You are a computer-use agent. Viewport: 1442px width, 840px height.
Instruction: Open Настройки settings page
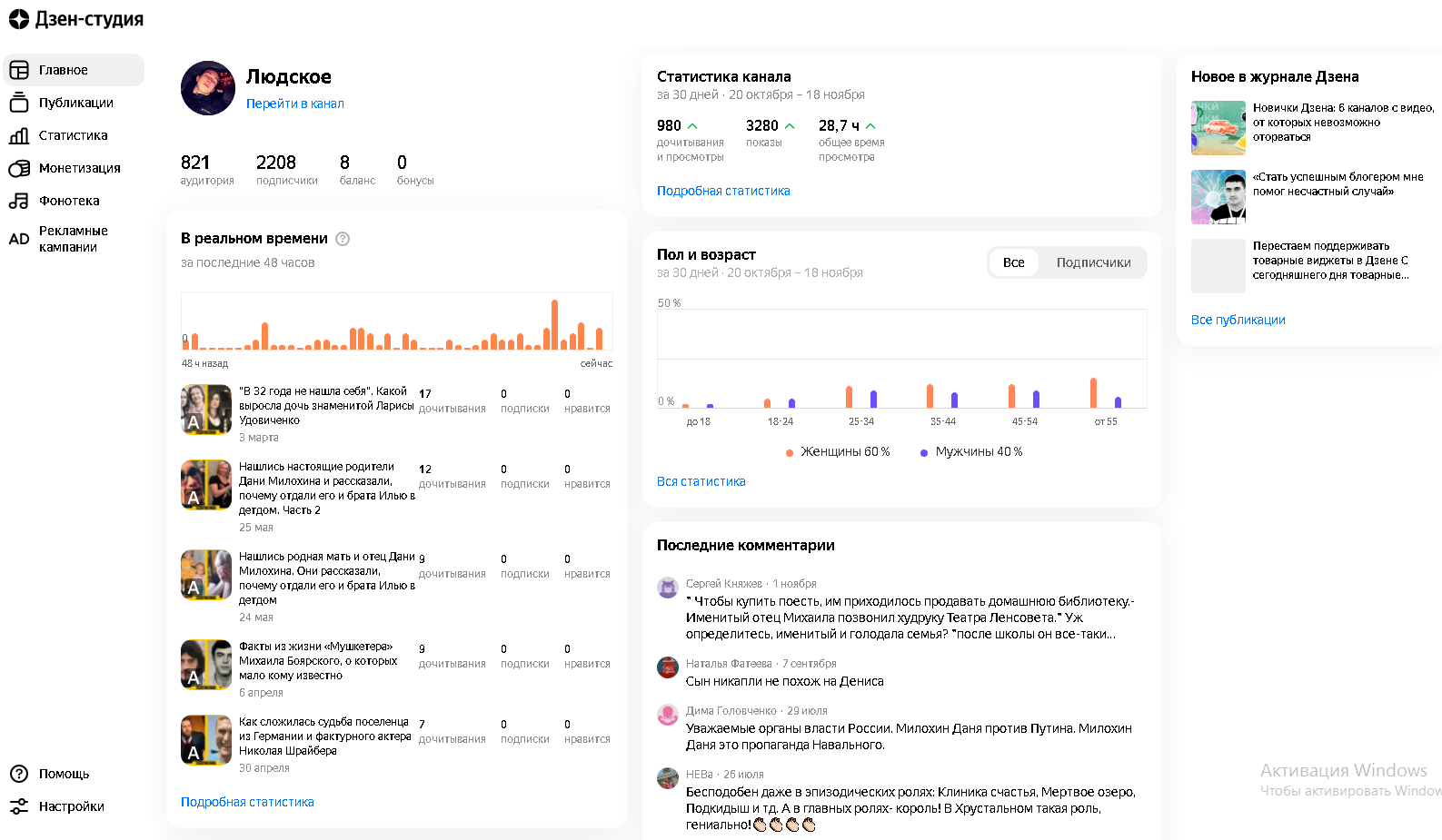tap(71, 806)
